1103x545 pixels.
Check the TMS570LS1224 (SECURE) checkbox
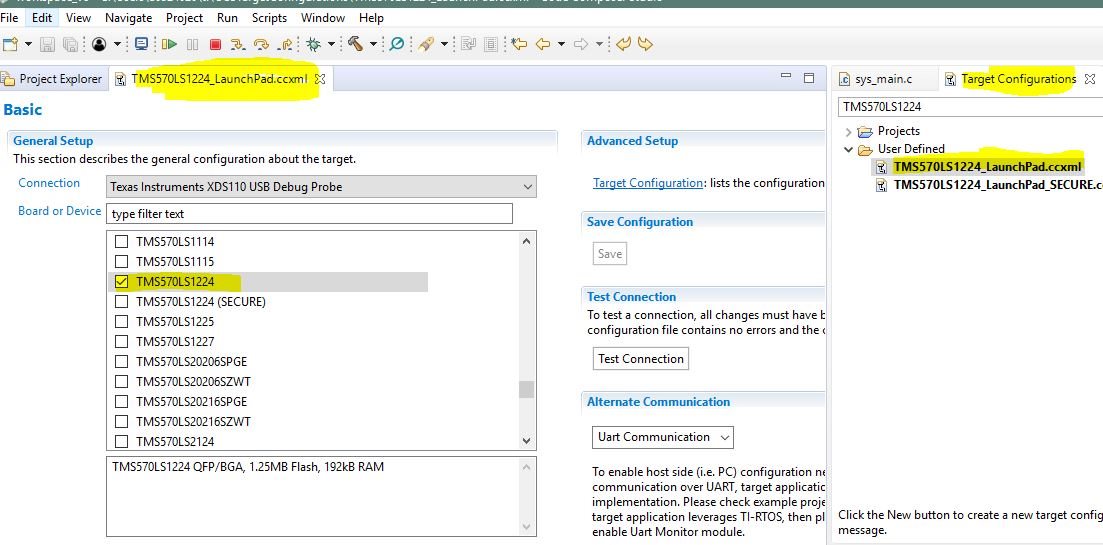122,302
